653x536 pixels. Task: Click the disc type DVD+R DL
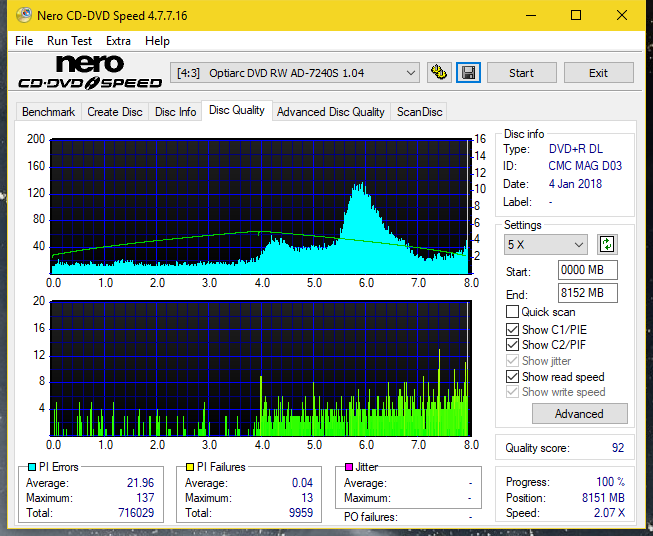[x=576, y=149]
